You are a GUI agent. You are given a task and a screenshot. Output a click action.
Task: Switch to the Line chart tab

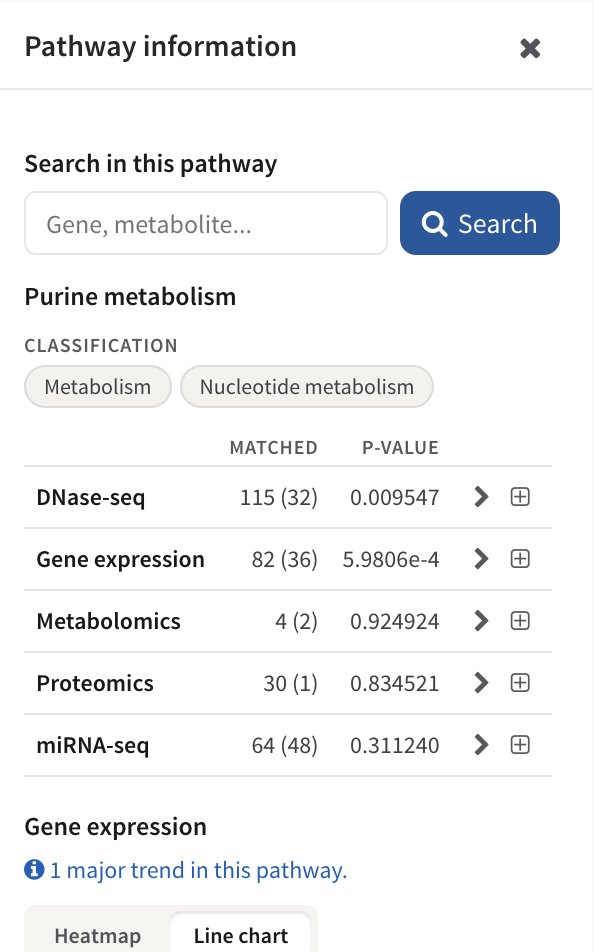click(241, 935)
